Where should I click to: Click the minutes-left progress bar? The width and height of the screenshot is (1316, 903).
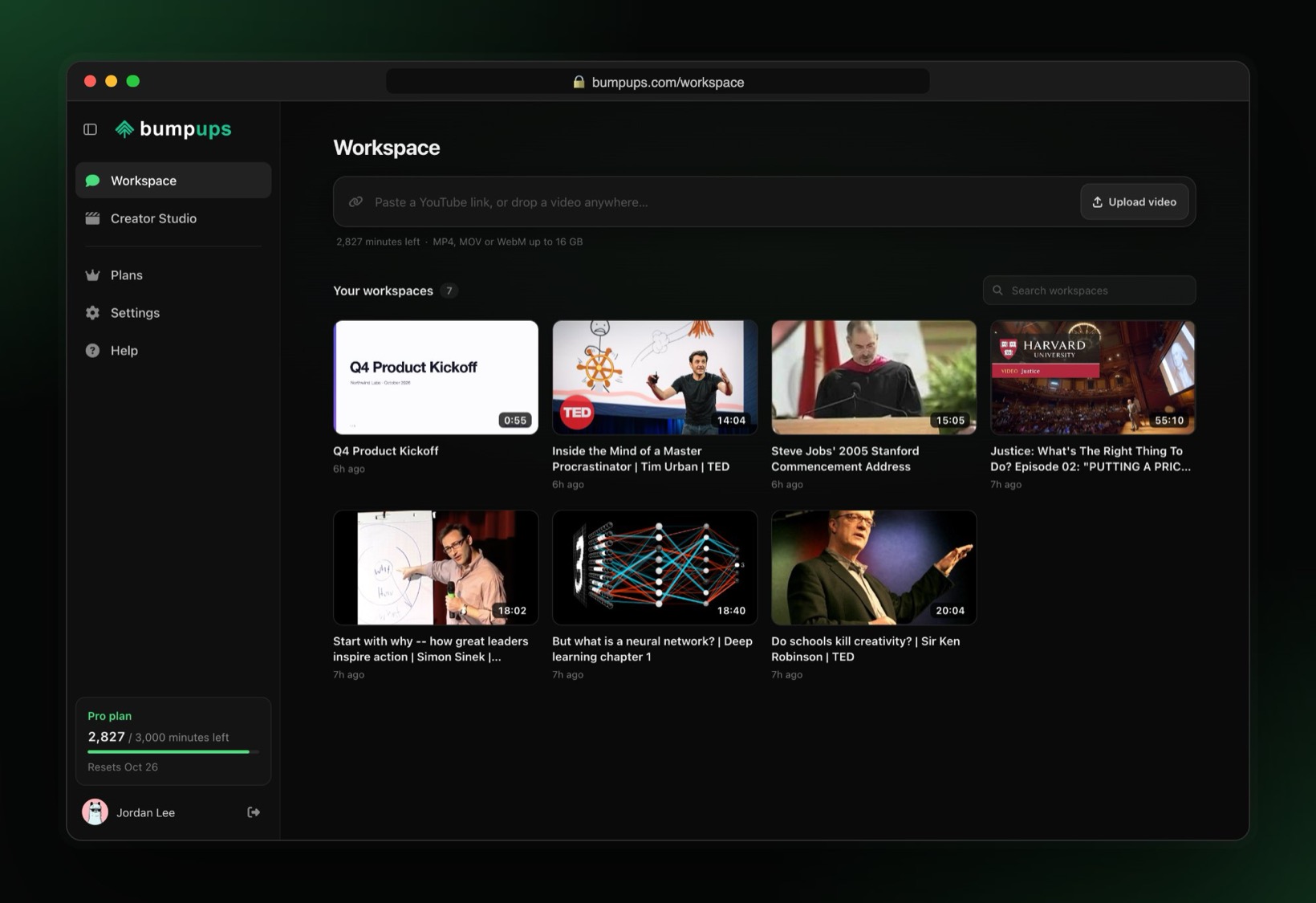coord(173,752)
